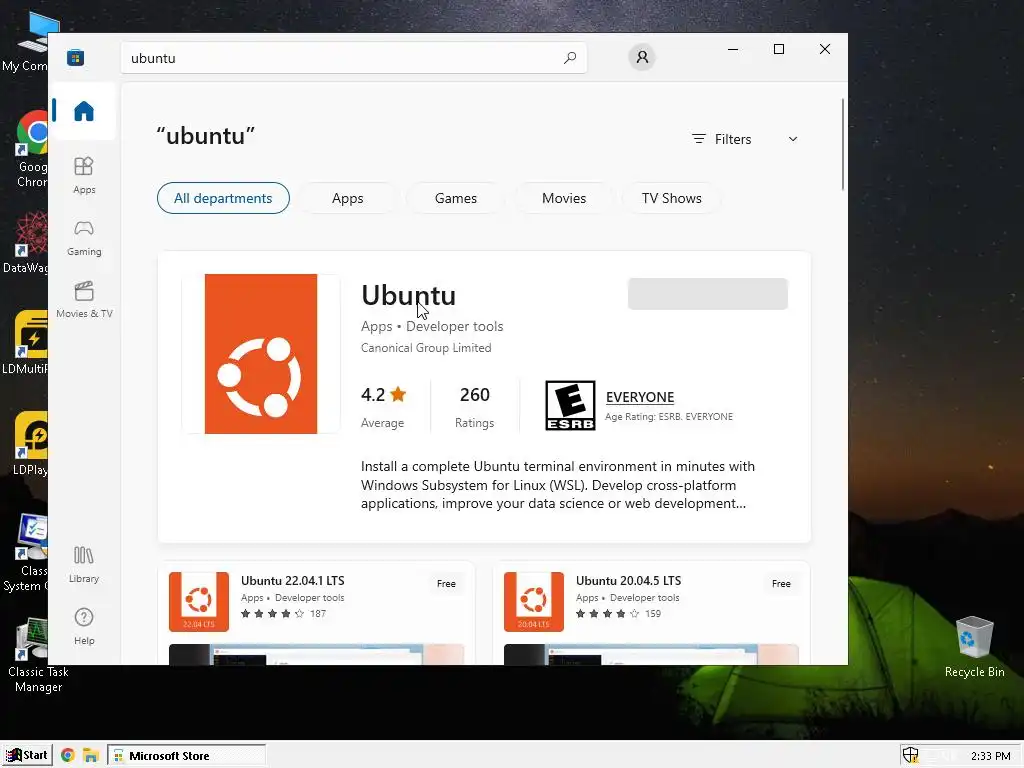The width and height of the screenshot is (1024, 768).
Task: Click the 187 ratings count
Action: point(318,614)
